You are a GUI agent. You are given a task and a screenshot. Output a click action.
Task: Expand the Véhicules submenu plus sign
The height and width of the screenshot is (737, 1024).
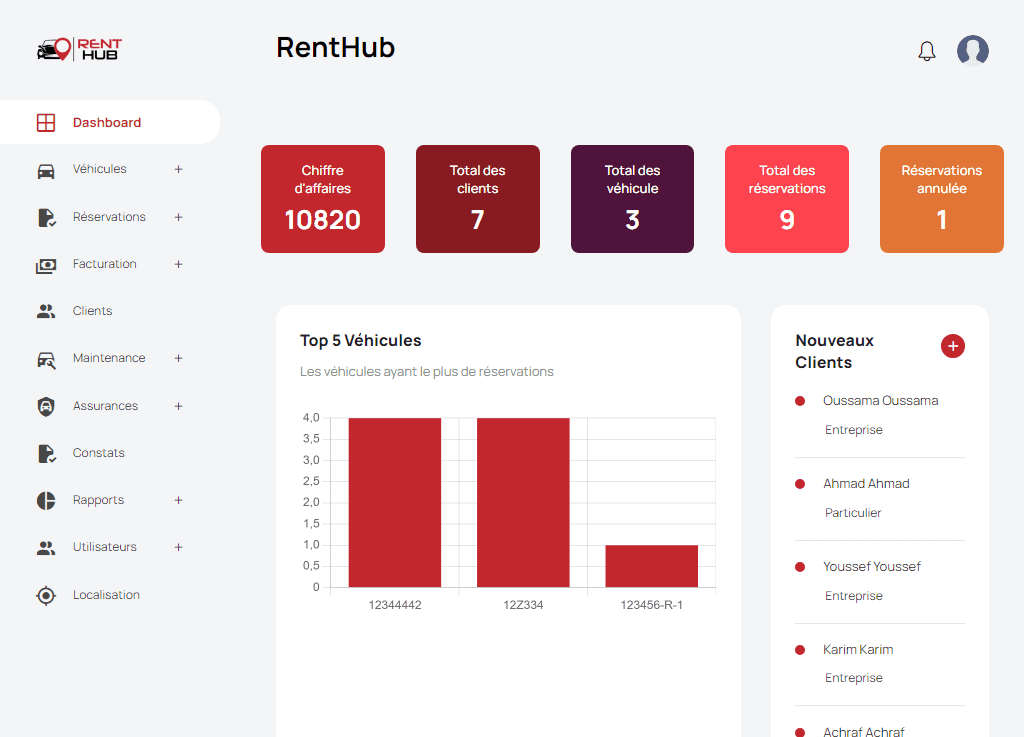tap(178, 169)
